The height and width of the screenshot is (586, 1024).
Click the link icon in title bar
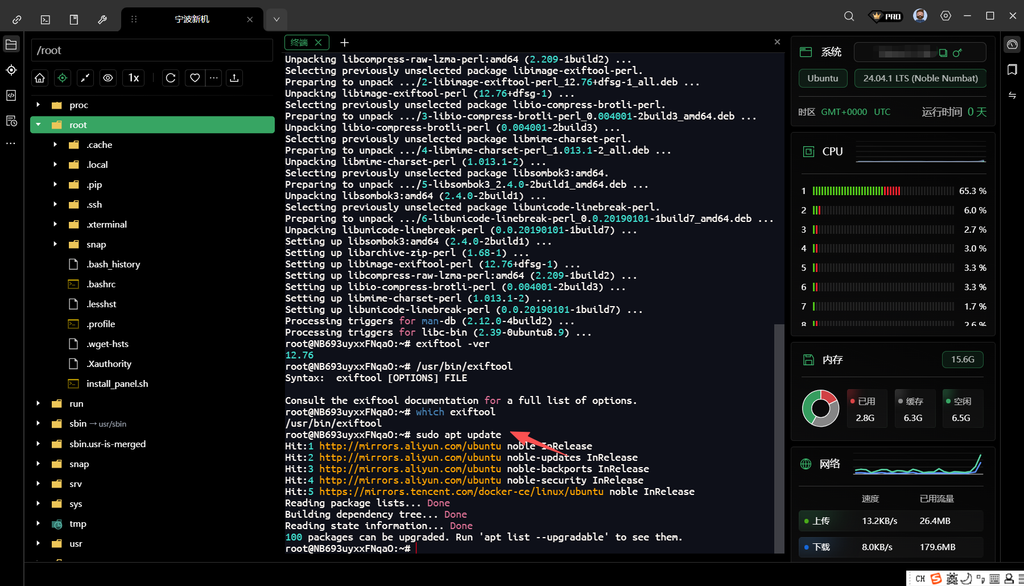pyautogui.click(x=17, y=20)
